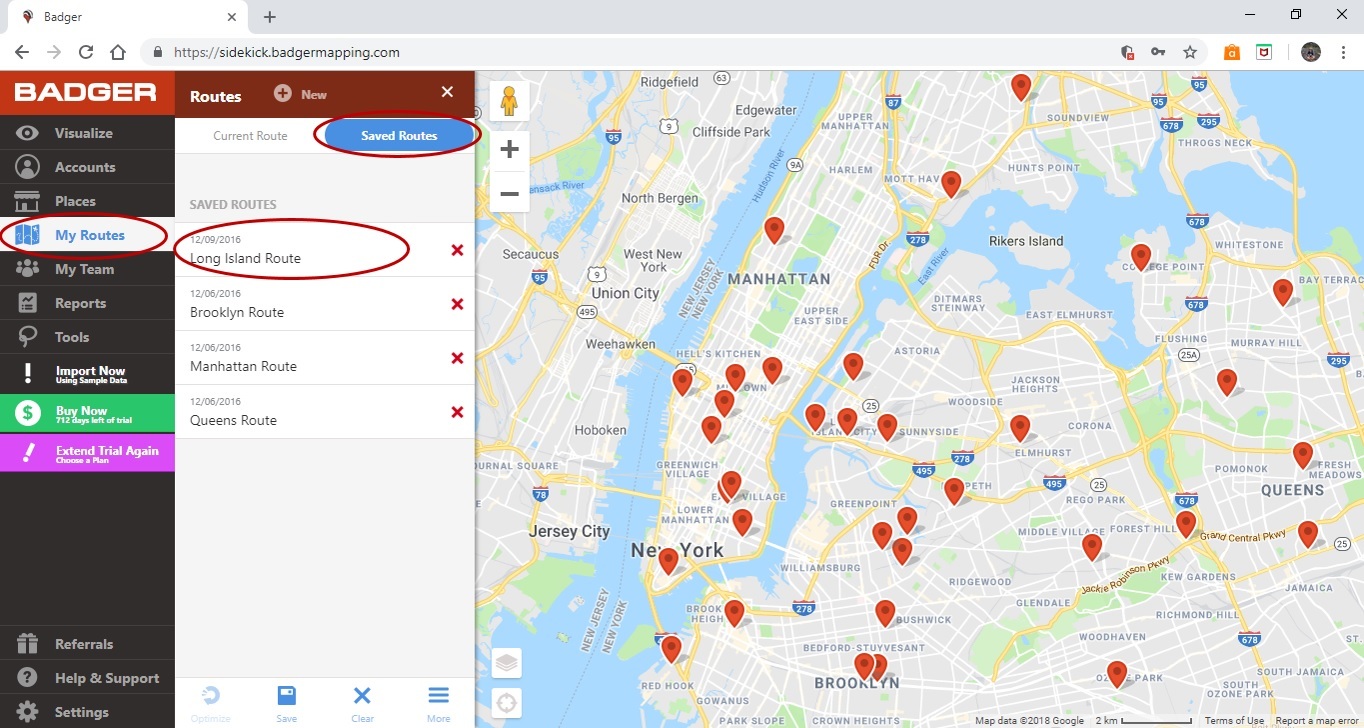Image resolution: width=1364 pixels, height=728 pixels.
Task: Open the Tools lasso icon
Action: [28, 337]
